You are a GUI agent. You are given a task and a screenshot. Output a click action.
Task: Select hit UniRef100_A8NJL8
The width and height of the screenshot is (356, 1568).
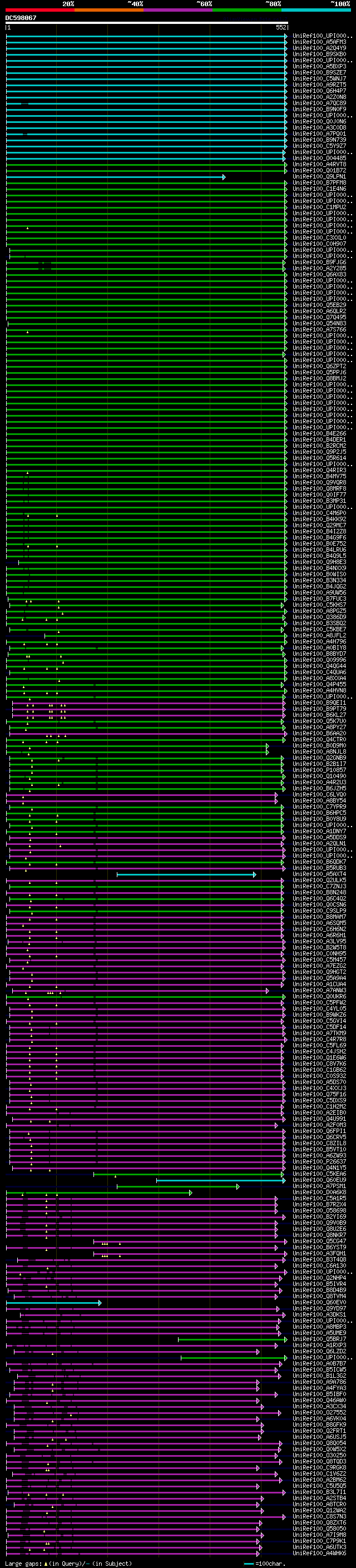[319, 753]
